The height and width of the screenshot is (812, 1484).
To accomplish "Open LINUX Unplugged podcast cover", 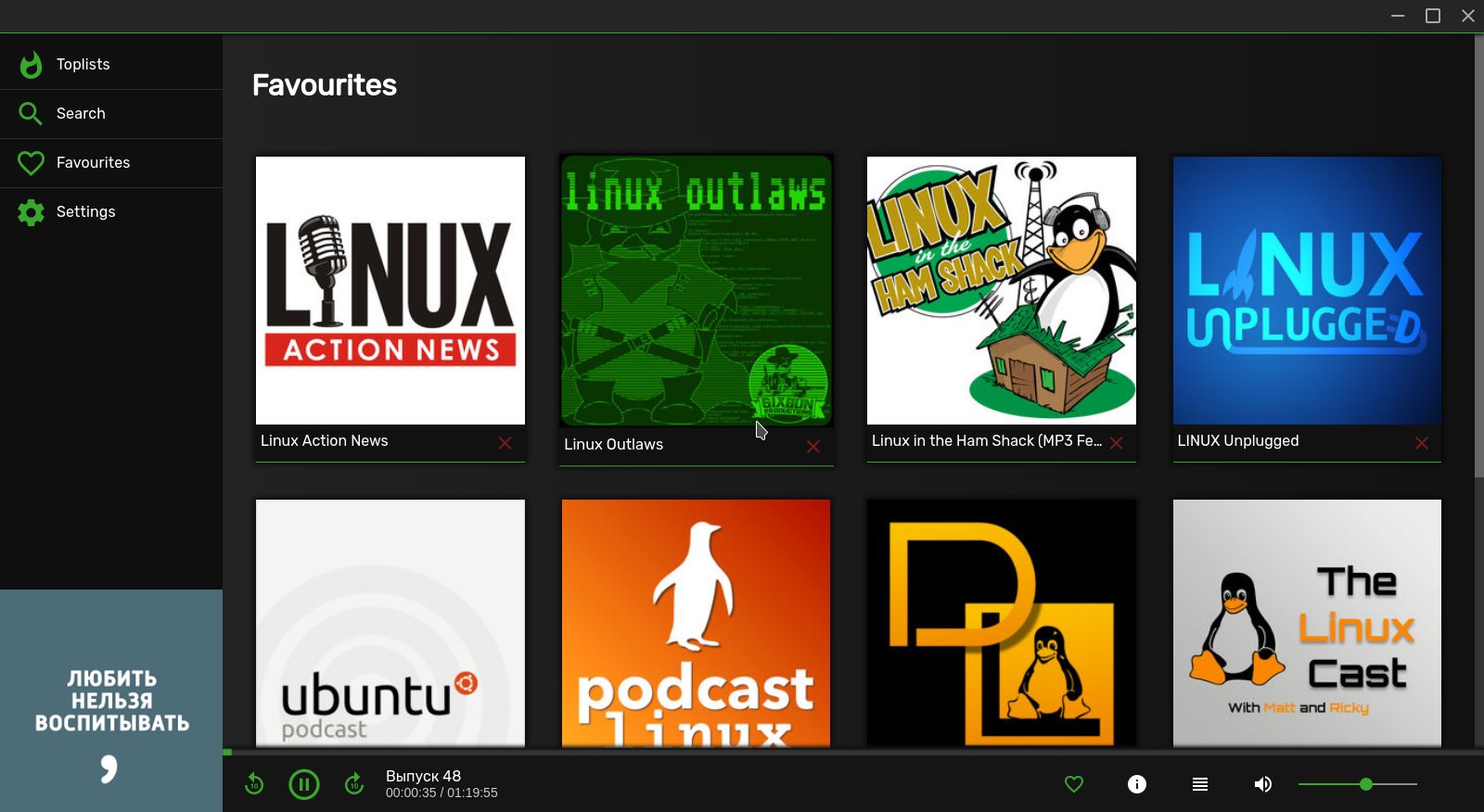I will (1308, 290).
